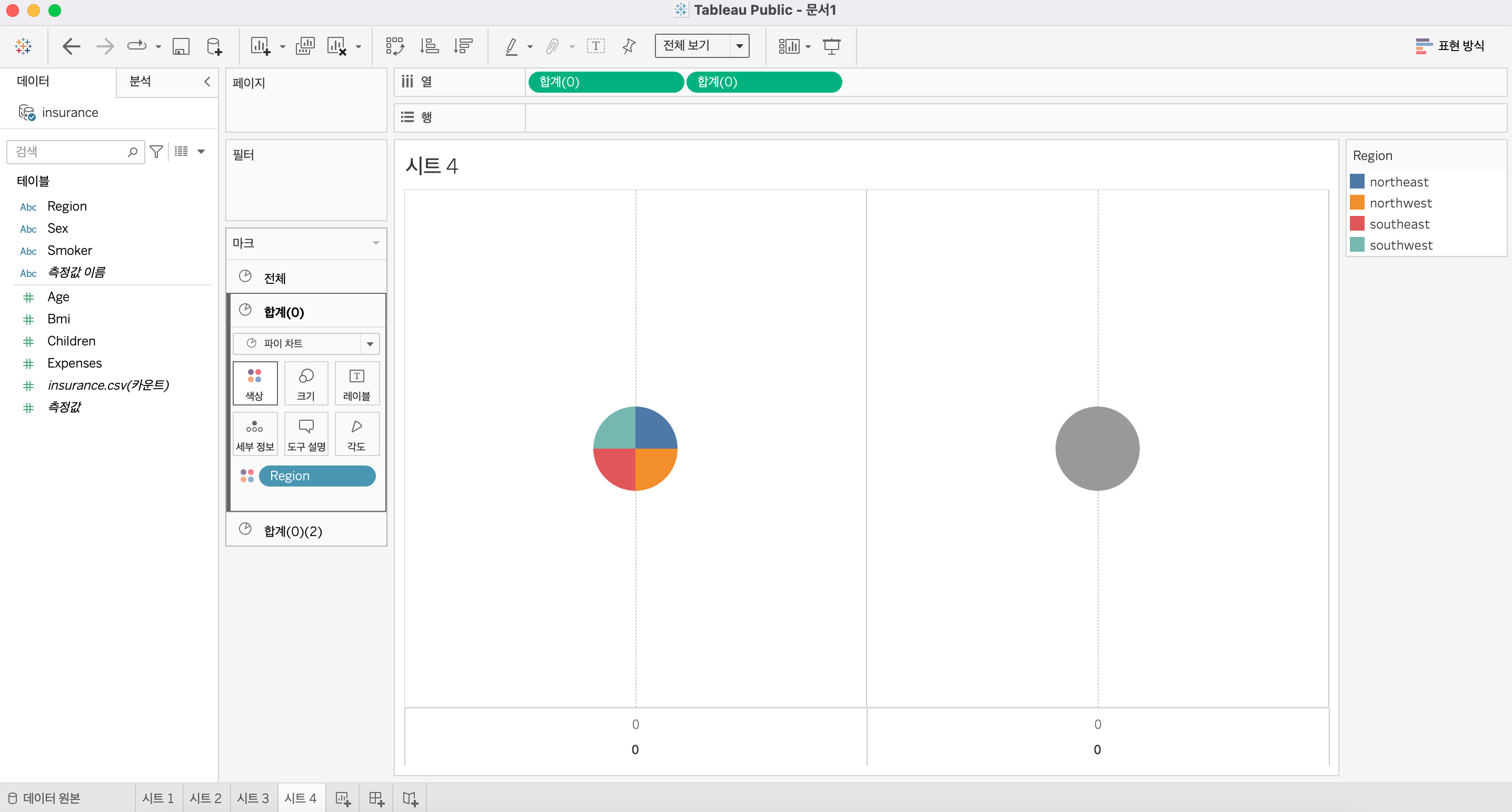Click the swap rows and columns icon

[x=394, y=46]
